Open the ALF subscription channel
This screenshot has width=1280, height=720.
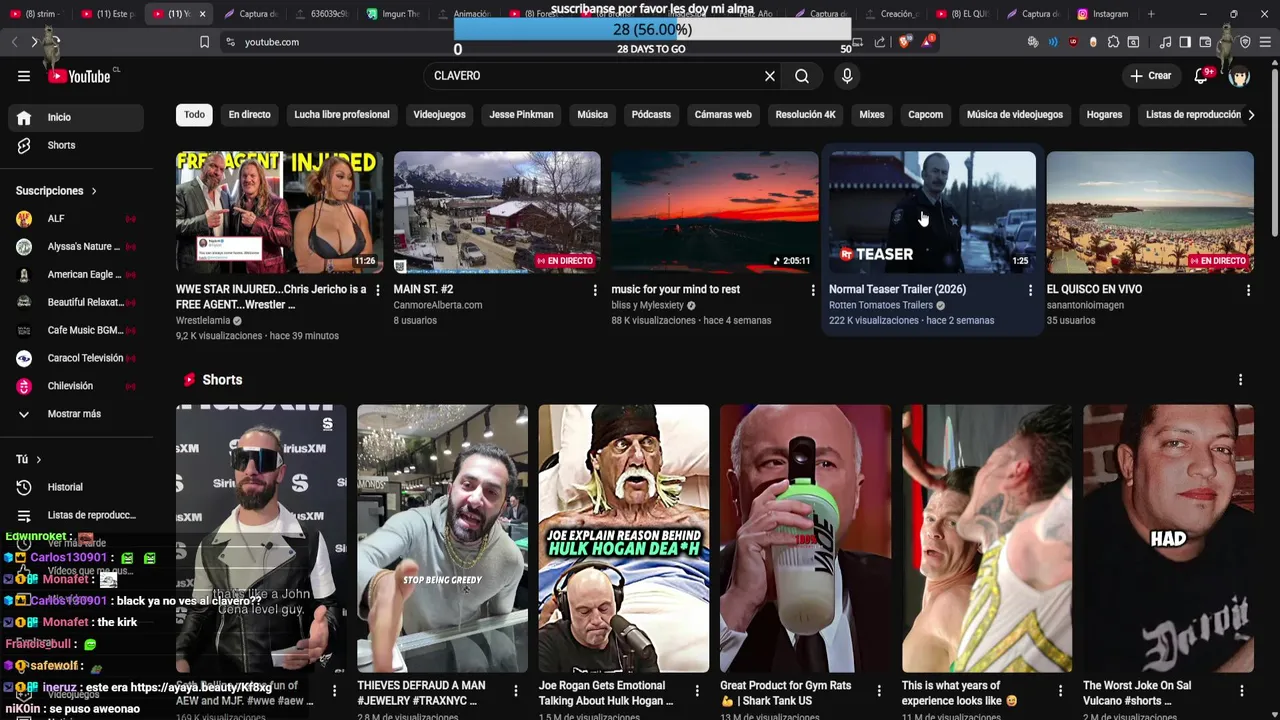[x=76, y=219]
